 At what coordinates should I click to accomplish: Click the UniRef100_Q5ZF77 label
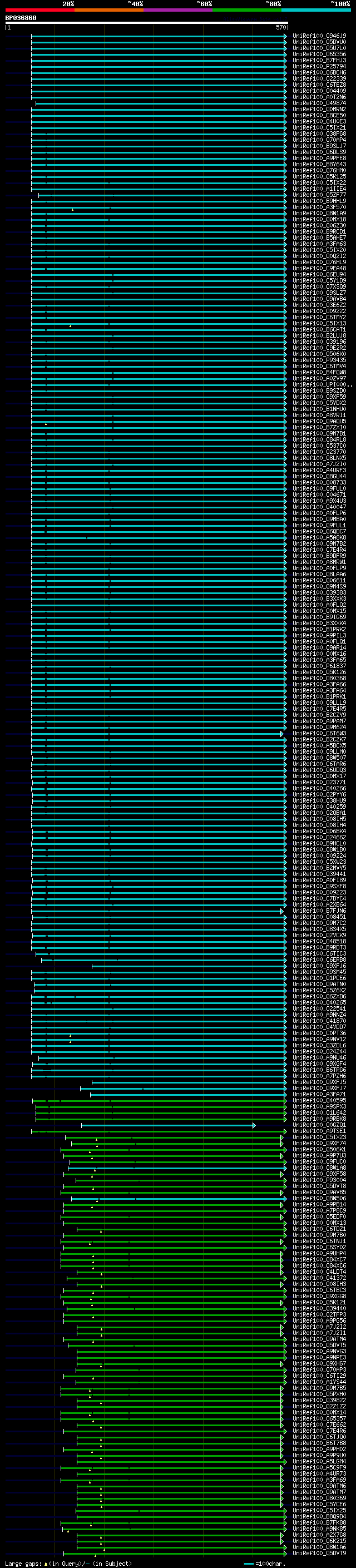[x=319, y=195]
